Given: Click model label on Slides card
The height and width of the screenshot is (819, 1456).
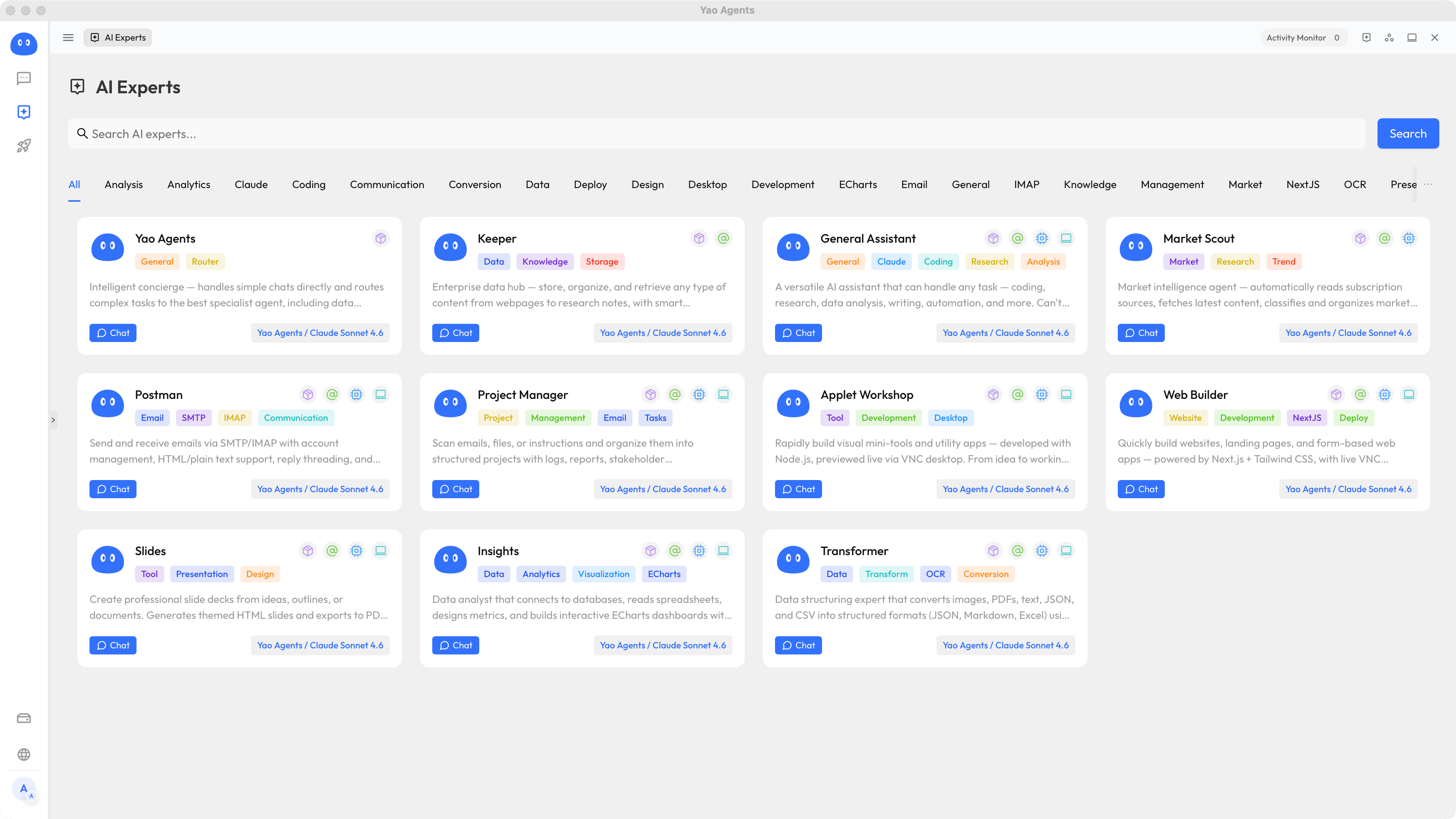Looking at the screenshot, I should [x=320, y=645].
